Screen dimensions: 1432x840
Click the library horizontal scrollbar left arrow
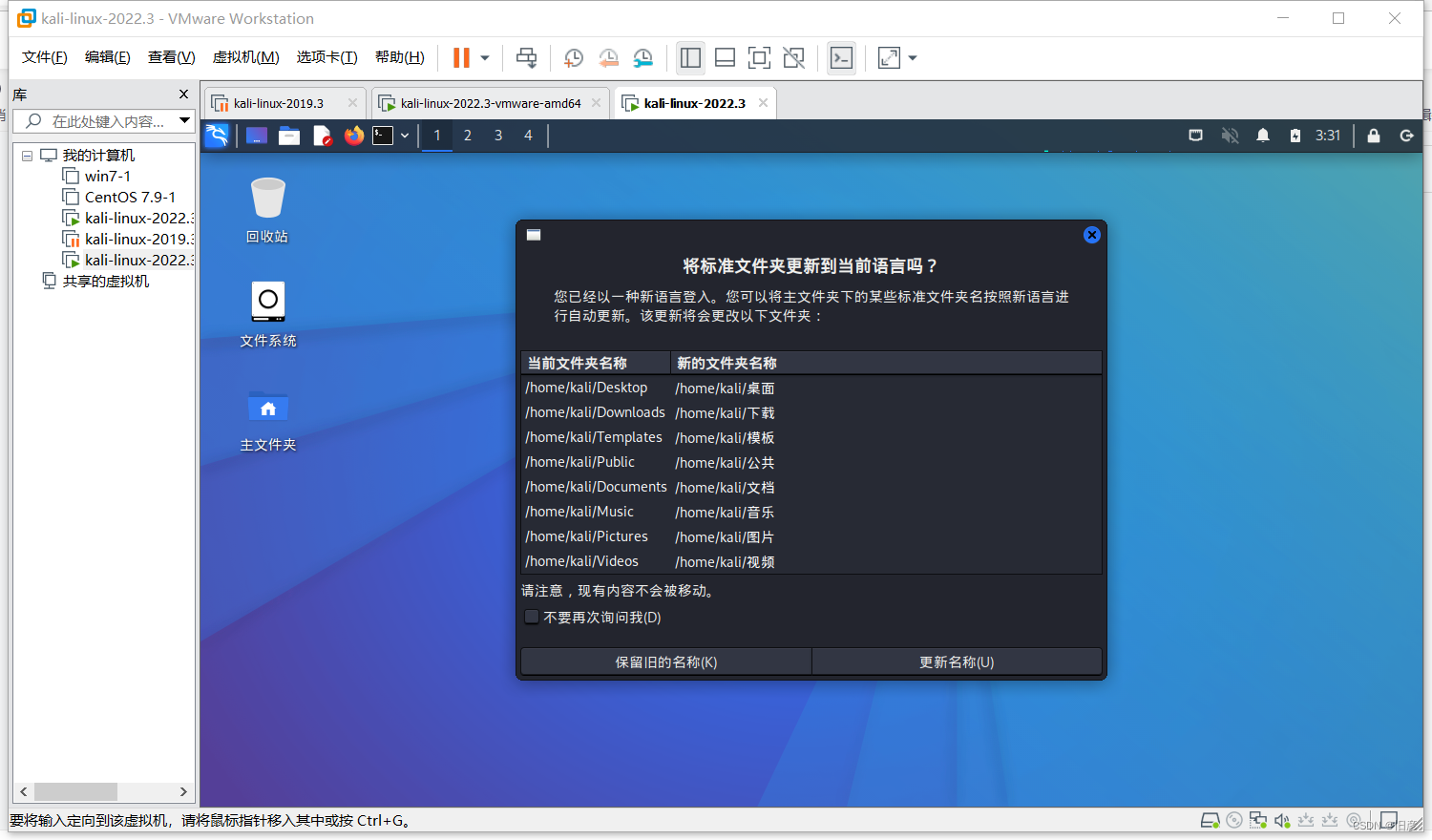coord(24,792)
